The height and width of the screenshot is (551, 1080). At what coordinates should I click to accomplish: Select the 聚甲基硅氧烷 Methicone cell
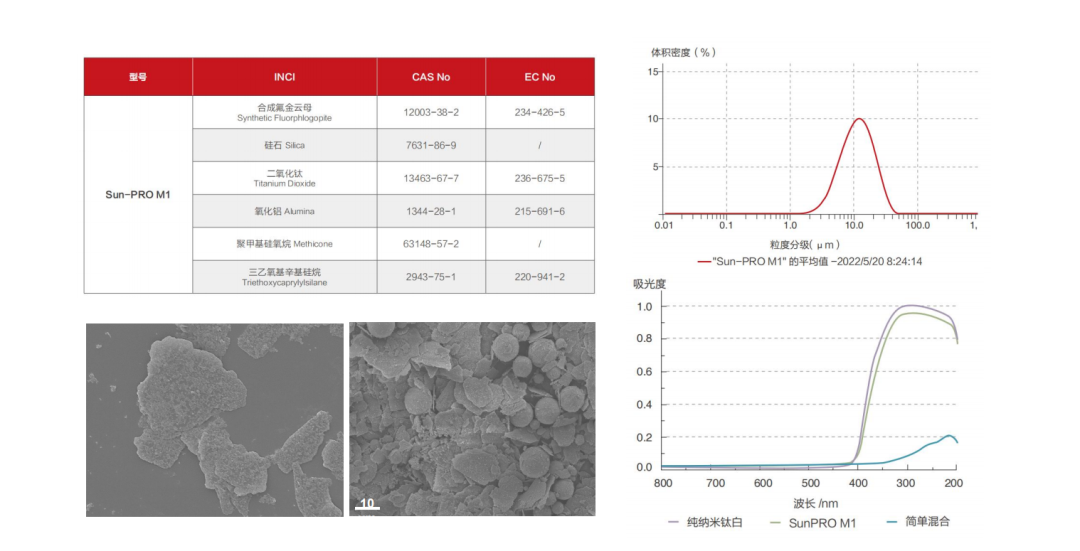pyautogui.click(x=284, y=244)
